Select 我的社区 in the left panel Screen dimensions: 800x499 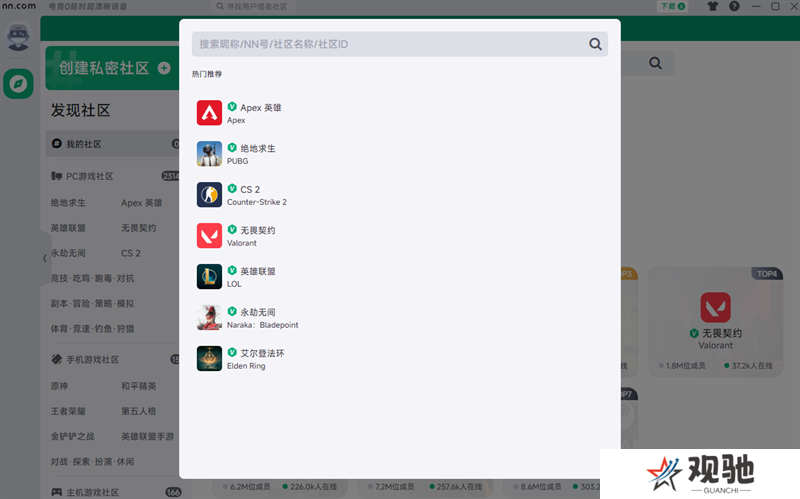tap(113, 144)
